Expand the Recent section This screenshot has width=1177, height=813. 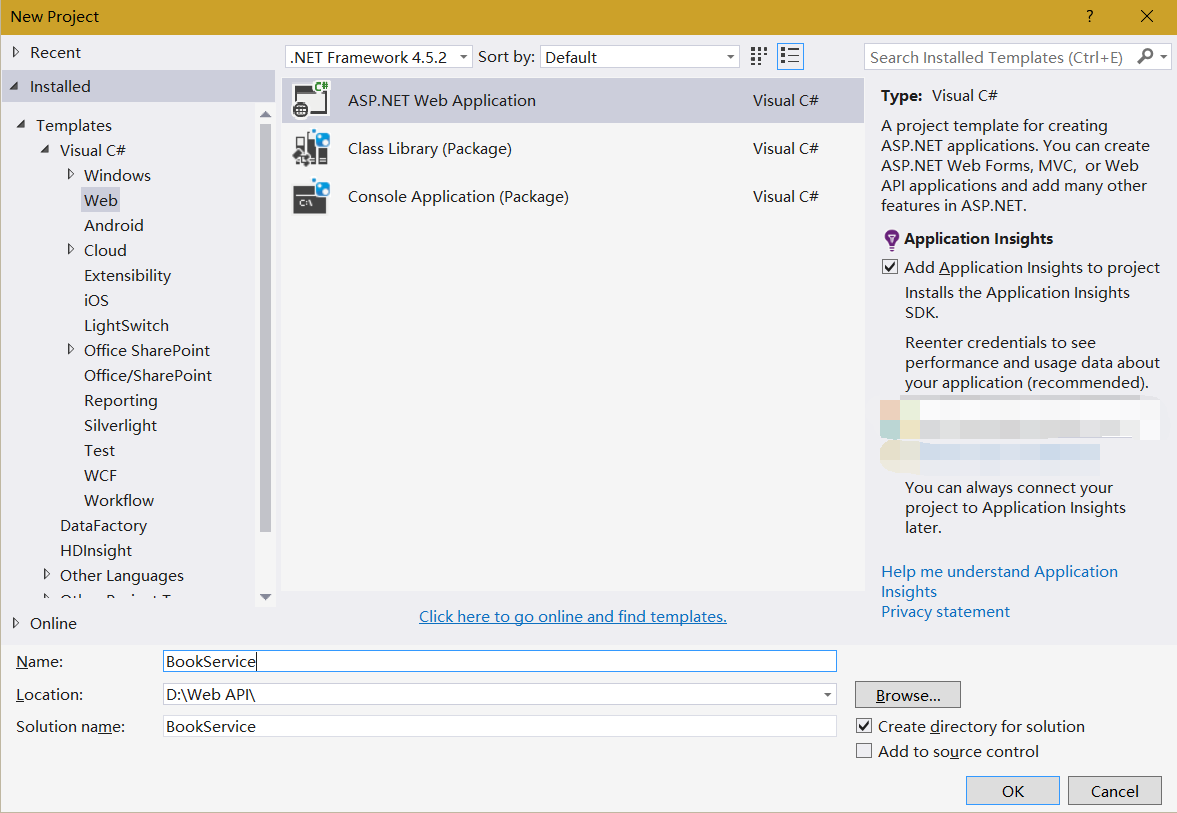(x=16, y=53)
